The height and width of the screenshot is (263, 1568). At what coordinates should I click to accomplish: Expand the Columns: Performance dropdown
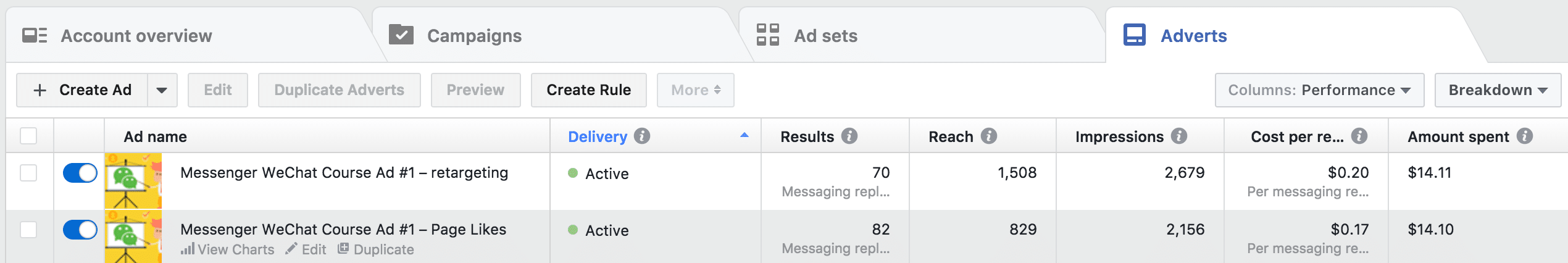tap(1319, 90)
